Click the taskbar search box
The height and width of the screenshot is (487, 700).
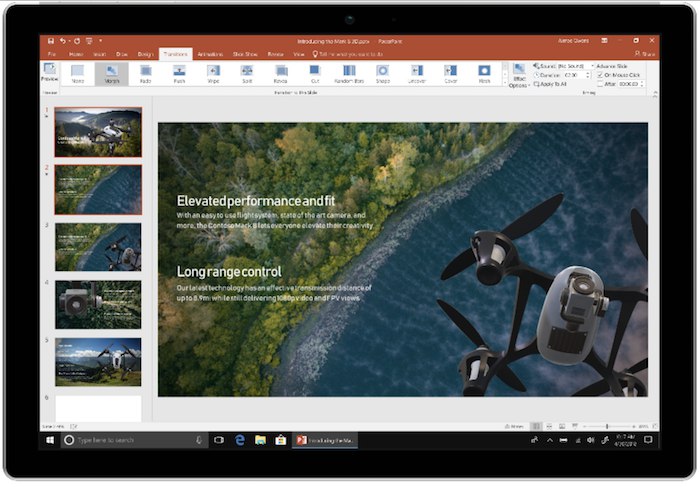[134, 440]
